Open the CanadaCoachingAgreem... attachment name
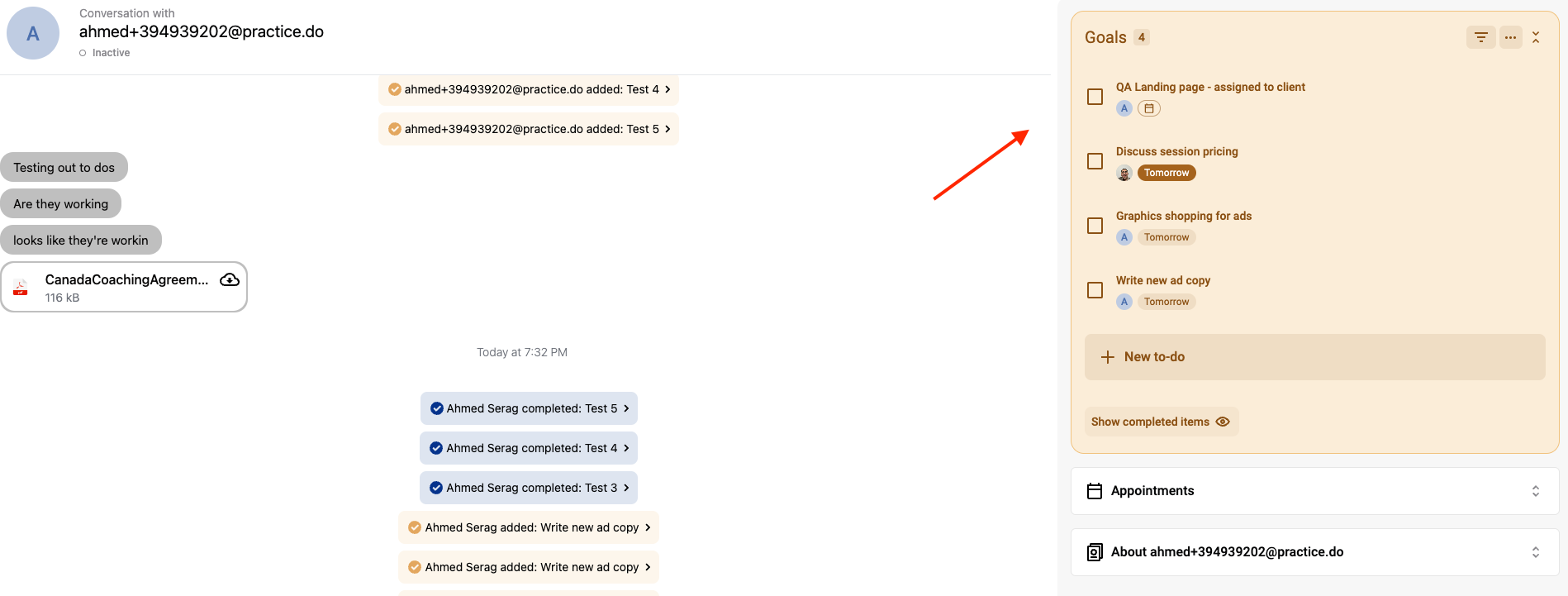Image resolution: width=1568 pixels, height=596 pixels. 126,279
